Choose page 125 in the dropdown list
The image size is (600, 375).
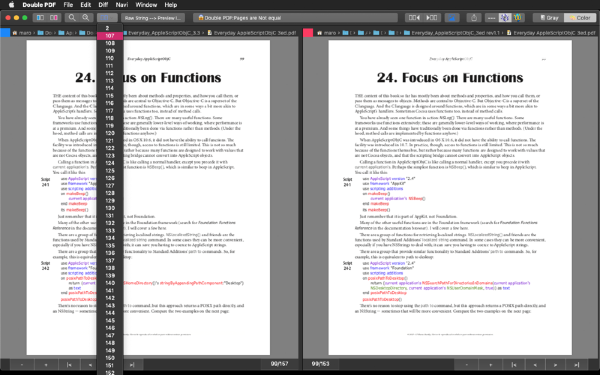coord(110,171)
